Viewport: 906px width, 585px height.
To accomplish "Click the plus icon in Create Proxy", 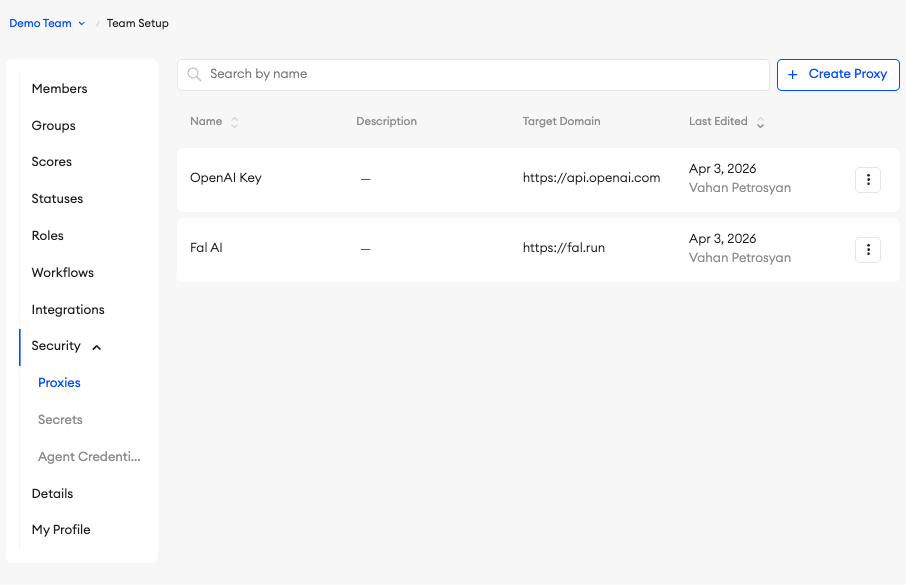I will [x=793, y=75].
